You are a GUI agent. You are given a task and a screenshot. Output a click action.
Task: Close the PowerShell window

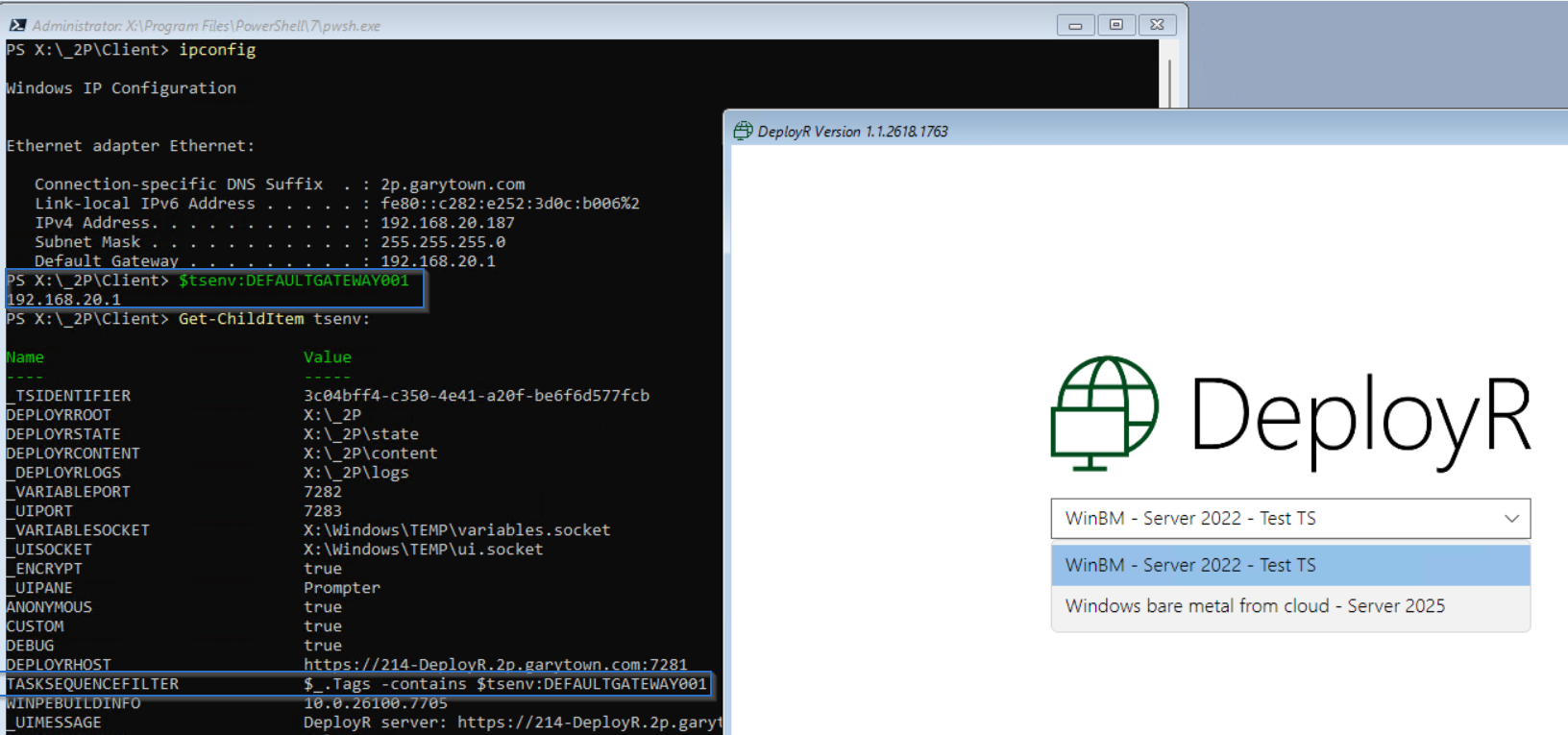click(1157, 25)
